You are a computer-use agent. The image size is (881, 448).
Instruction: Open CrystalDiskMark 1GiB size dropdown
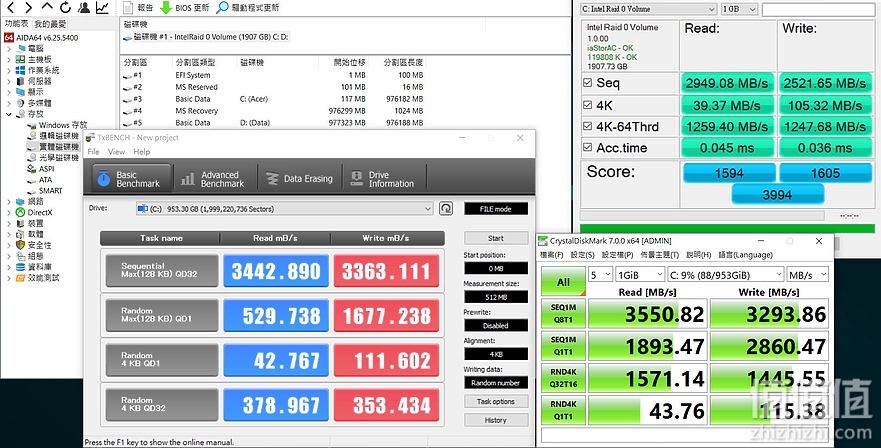click(x=641, y=275)
